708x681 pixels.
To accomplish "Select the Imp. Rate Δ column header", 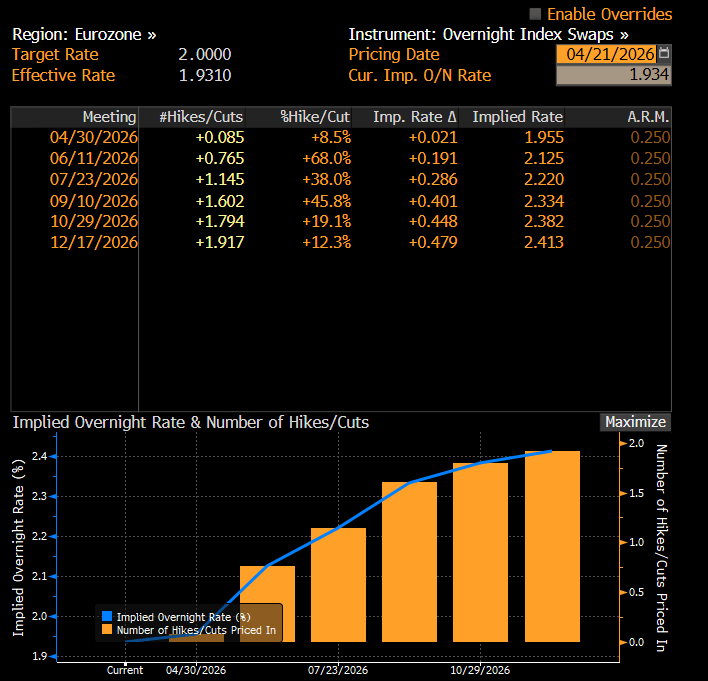I will 415,117.
